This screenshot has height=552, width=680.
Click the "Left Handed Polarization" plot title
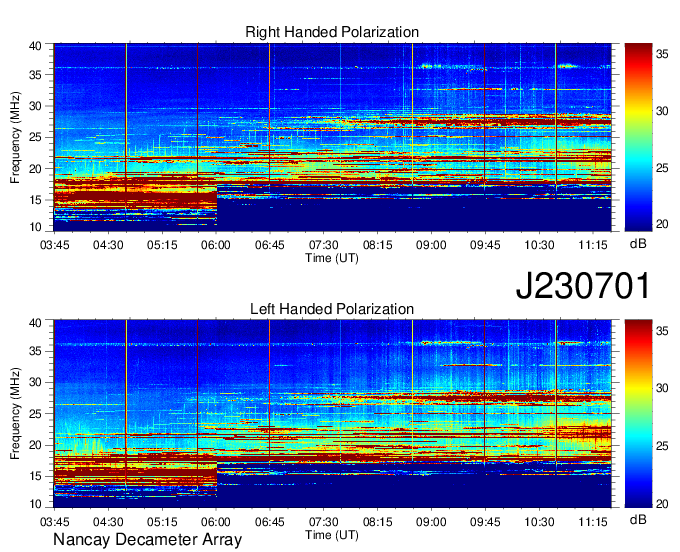tap(332, 309)
